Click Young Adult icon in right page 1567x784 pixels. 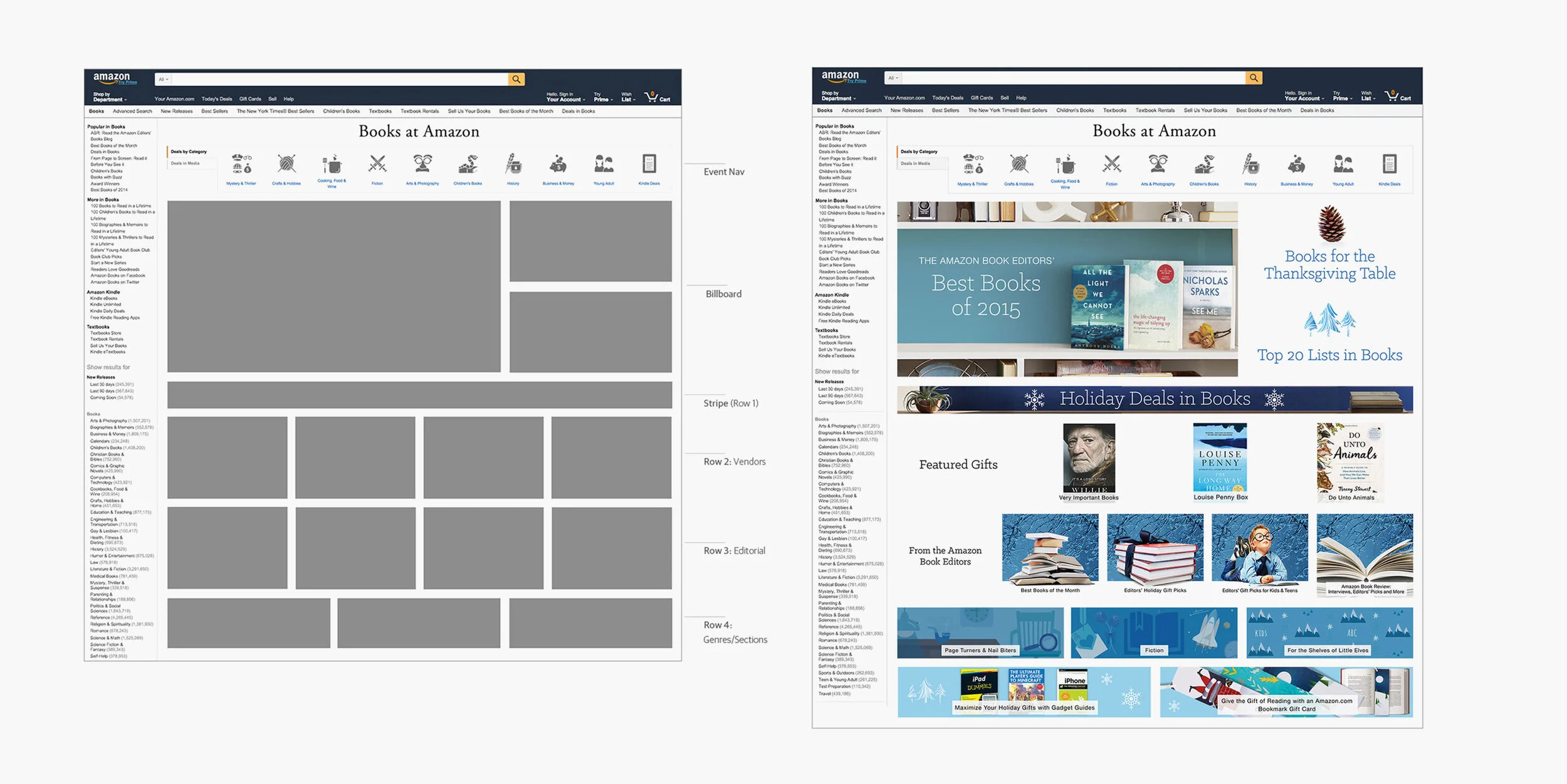pyautogui.click(x=1343, y=164)
